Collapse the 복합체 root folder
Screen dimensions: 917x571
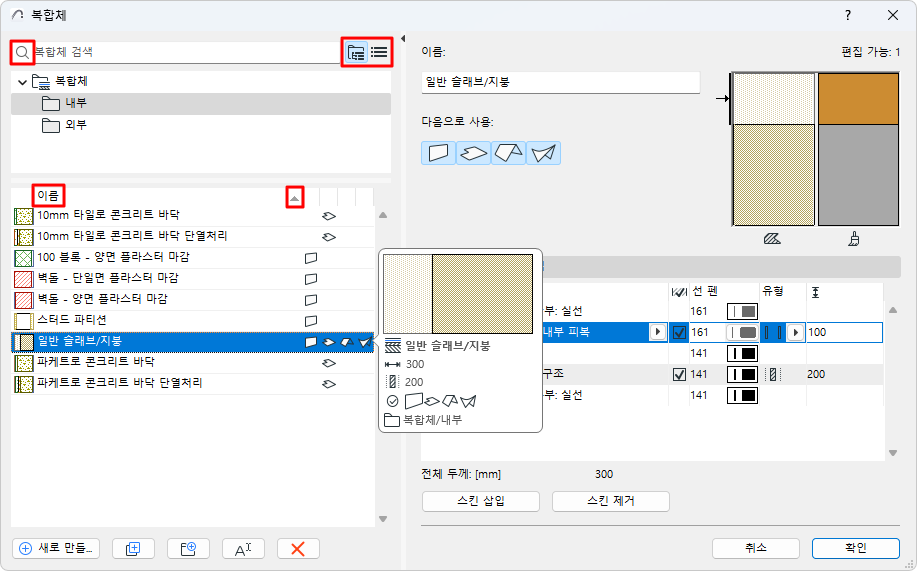(x=22, y=82)
